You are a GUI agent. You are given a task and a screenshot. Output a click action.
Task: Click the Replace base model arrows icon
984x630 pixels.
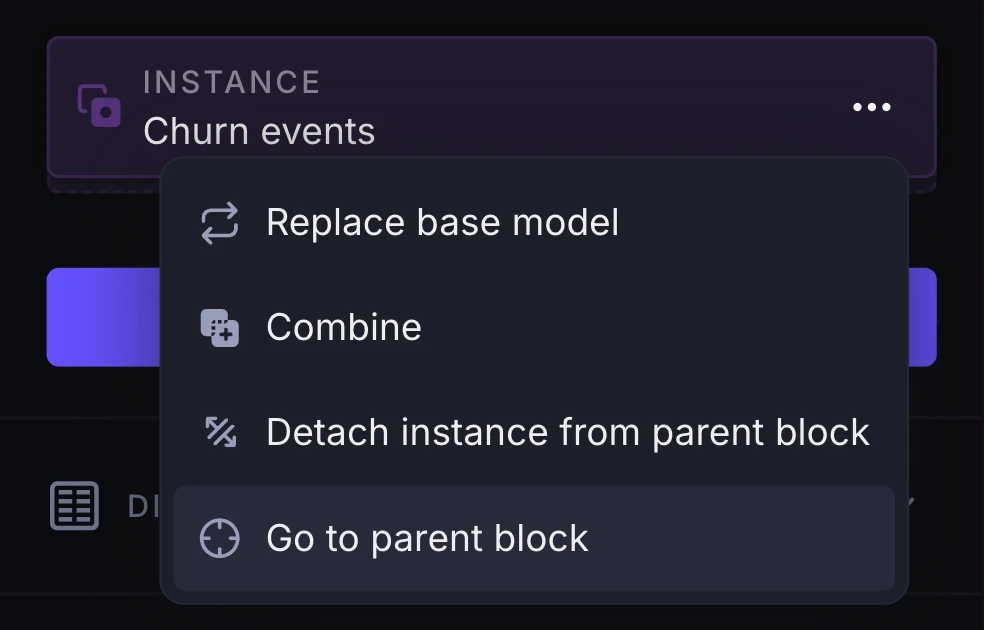219,222
